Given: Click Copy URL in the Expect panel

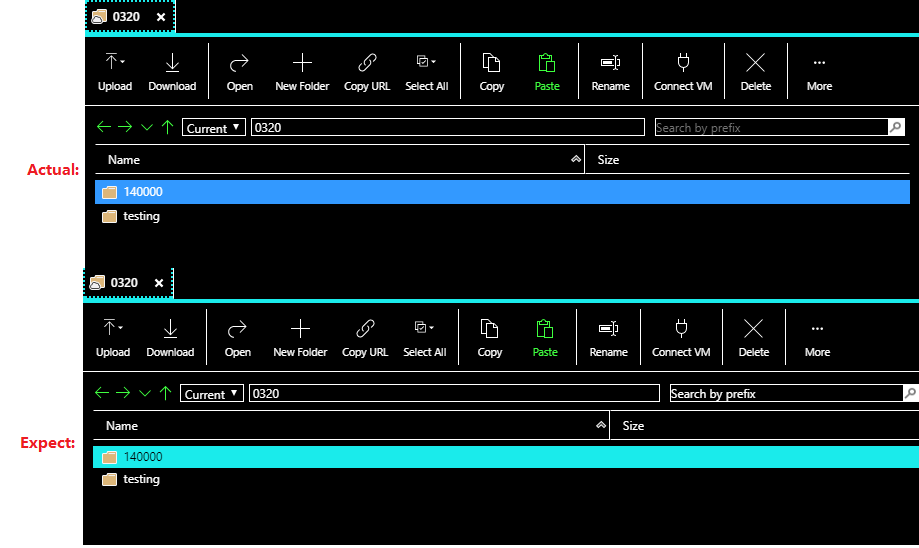Looking at the screenshot, I should (365, 339).
